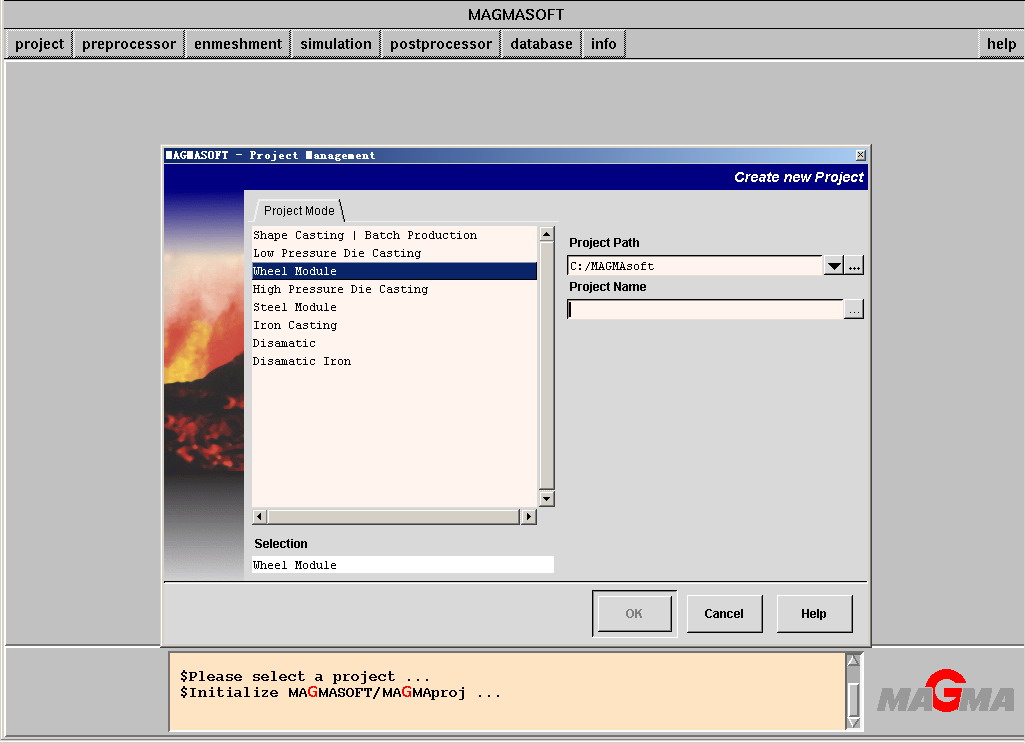Click the list scroll left arrow
The height and width of the screenshot is (743, 1025).
click(x=260, y=516)
